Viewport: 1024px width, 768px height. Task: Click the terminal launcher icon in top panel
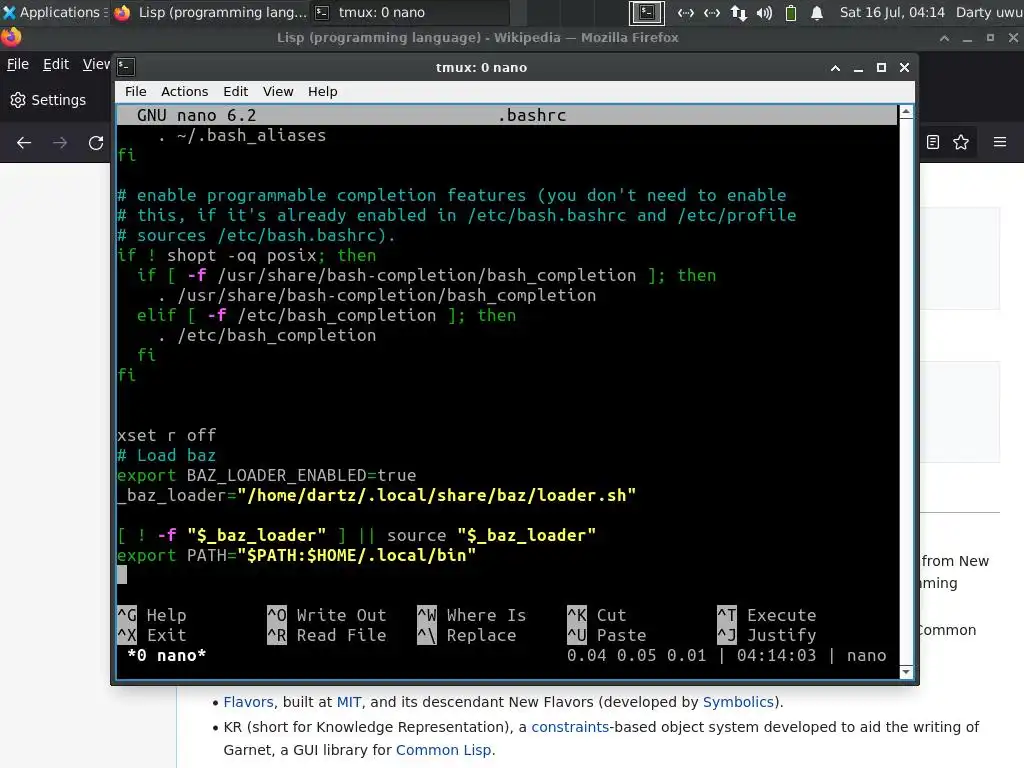click(647, 12)
